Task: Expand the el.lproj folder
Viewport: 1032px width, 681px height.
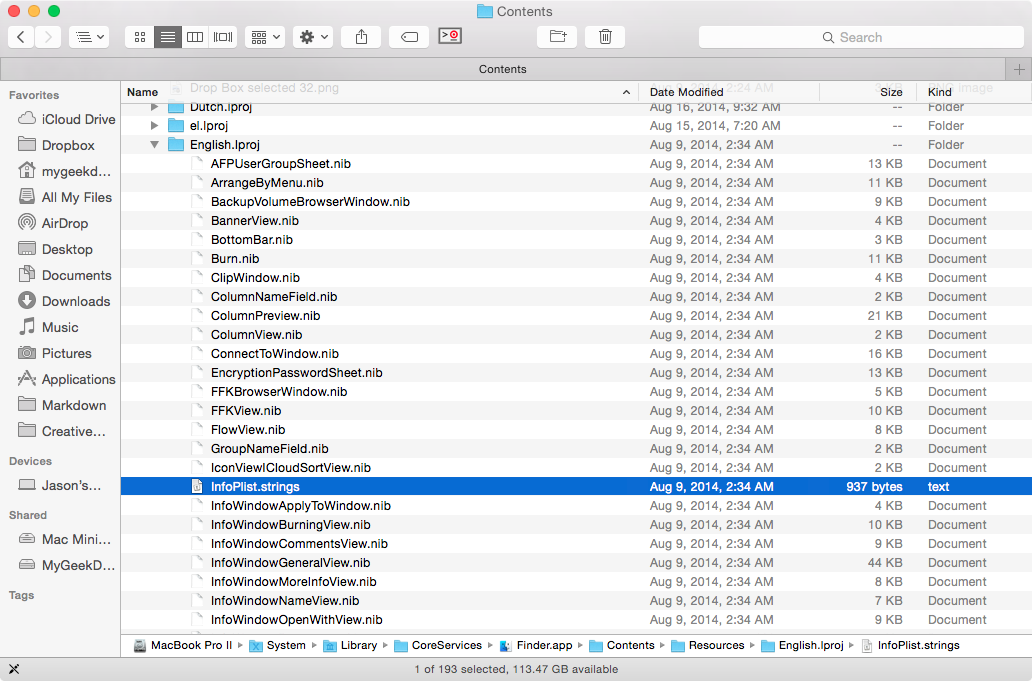Action: pyautogui.click(x=154, y=125)
